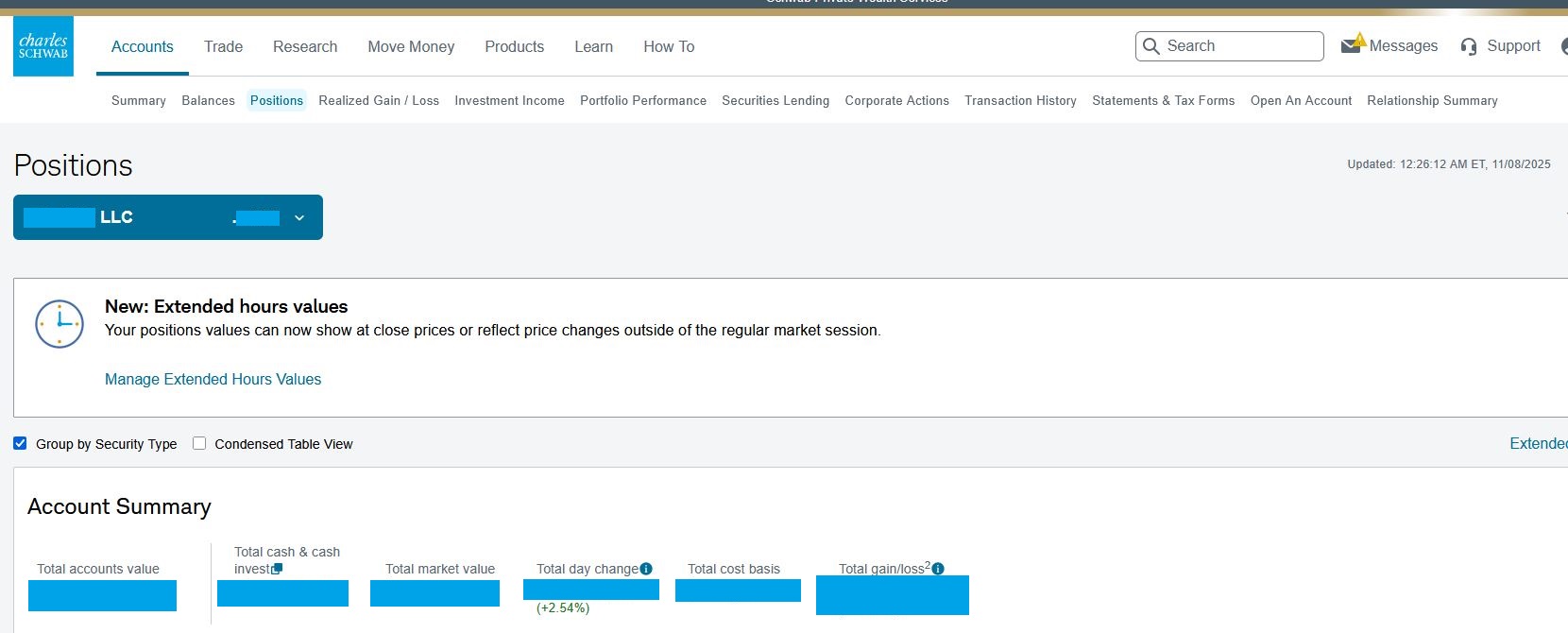Screen dimensions: 1568x633
Task: Click the Total market value label
Action: (440, 569)
